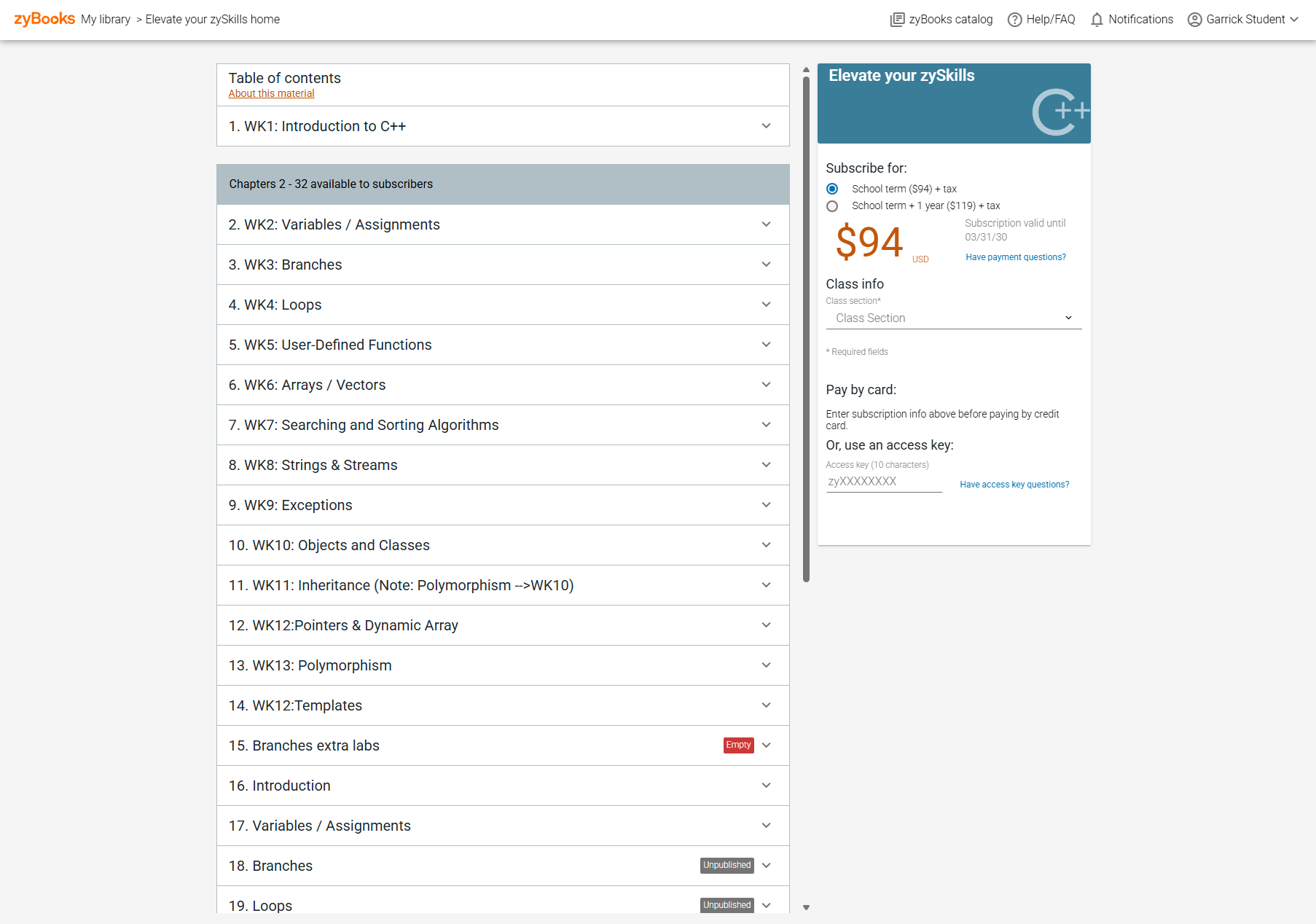Click Elevate your zySkills home breadcrumb

coord(213,20)
